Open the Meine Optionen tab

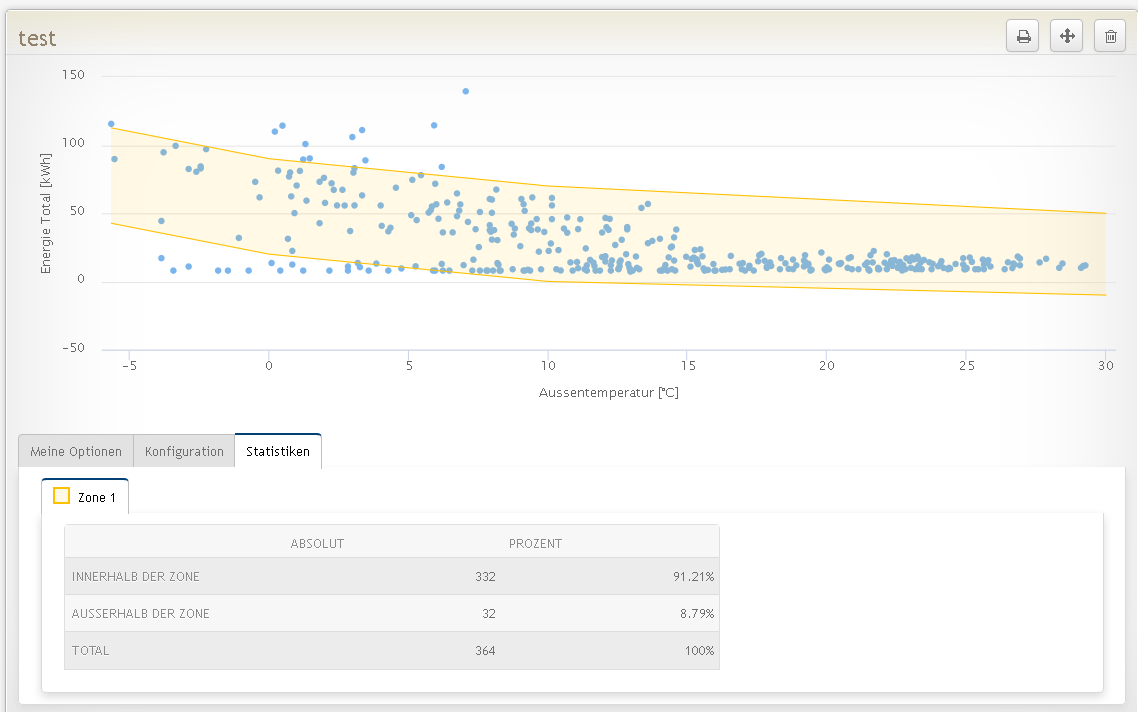click(76, 451)
